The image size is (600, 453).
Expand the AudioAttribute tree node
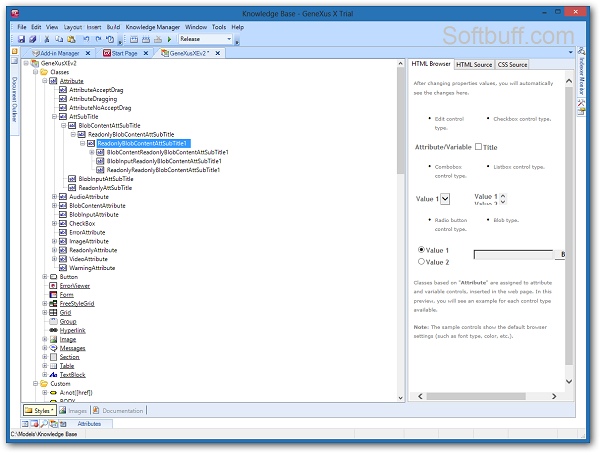(x=54, y=196)
